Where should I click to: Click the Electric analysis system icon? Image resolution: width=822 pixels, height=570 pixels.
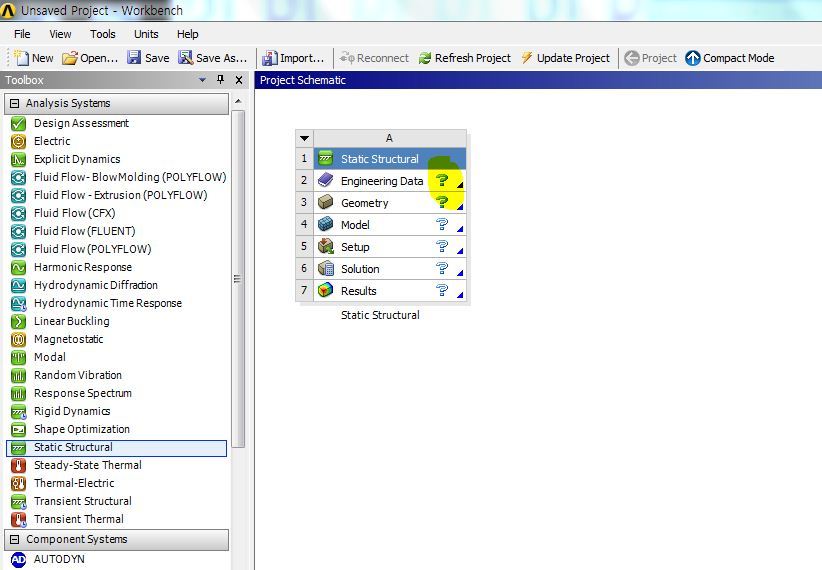point(18,142)
